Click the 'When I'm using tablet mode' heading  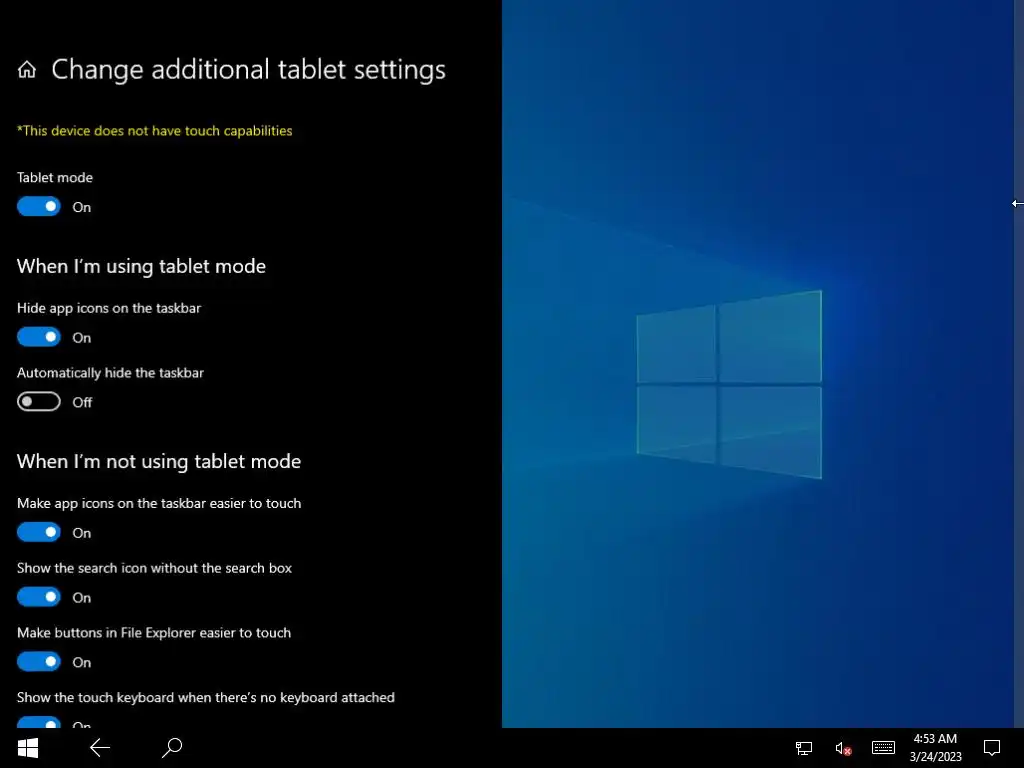pyautogui.click(x=141, y=266)
